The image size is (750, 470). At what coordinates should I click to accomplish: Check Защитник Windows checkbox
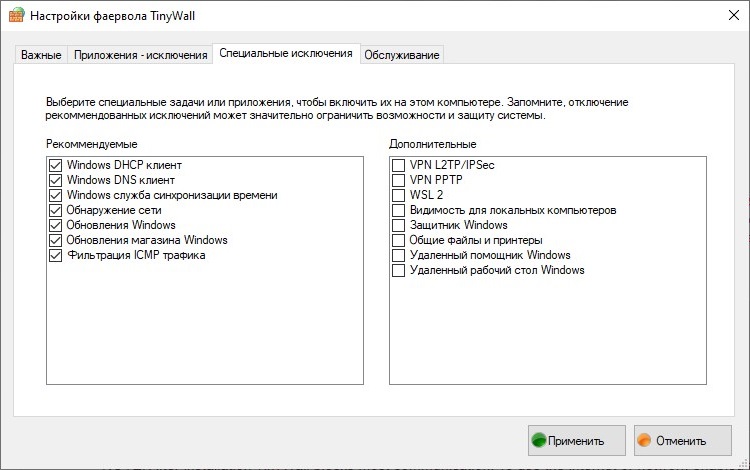399,225
